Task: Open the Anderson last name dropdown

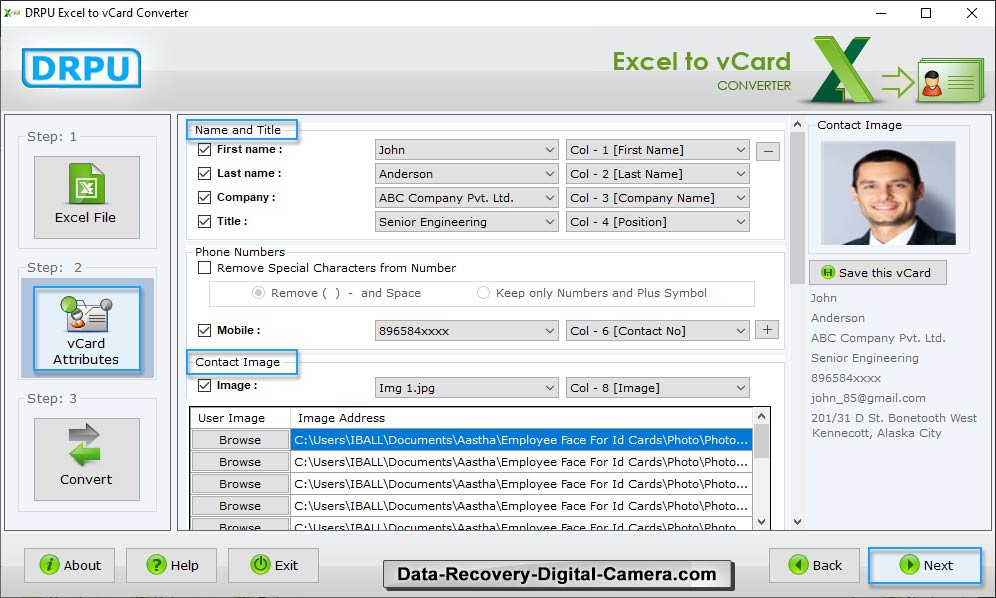Action: 466,174
